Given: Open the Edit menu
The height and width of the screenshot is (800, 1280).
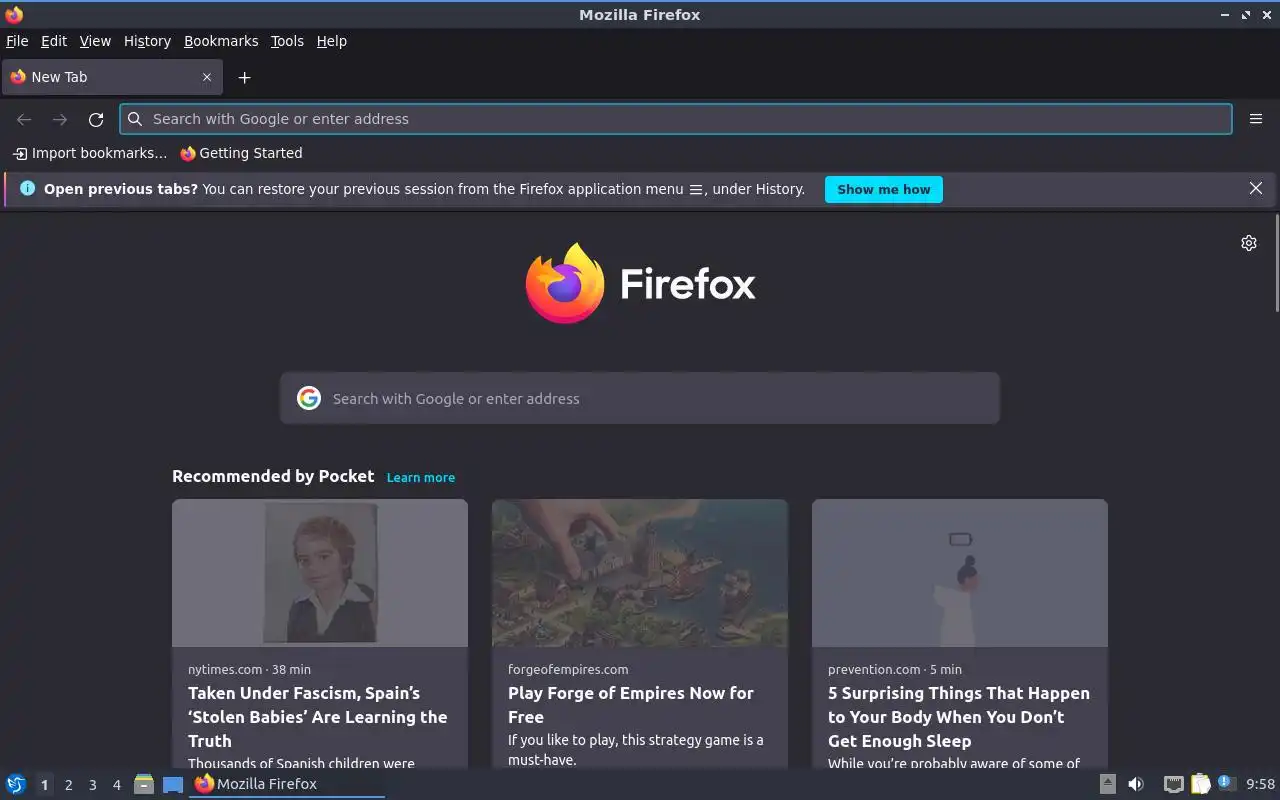Looking at the screenshot, I should [x=54, y=41].
